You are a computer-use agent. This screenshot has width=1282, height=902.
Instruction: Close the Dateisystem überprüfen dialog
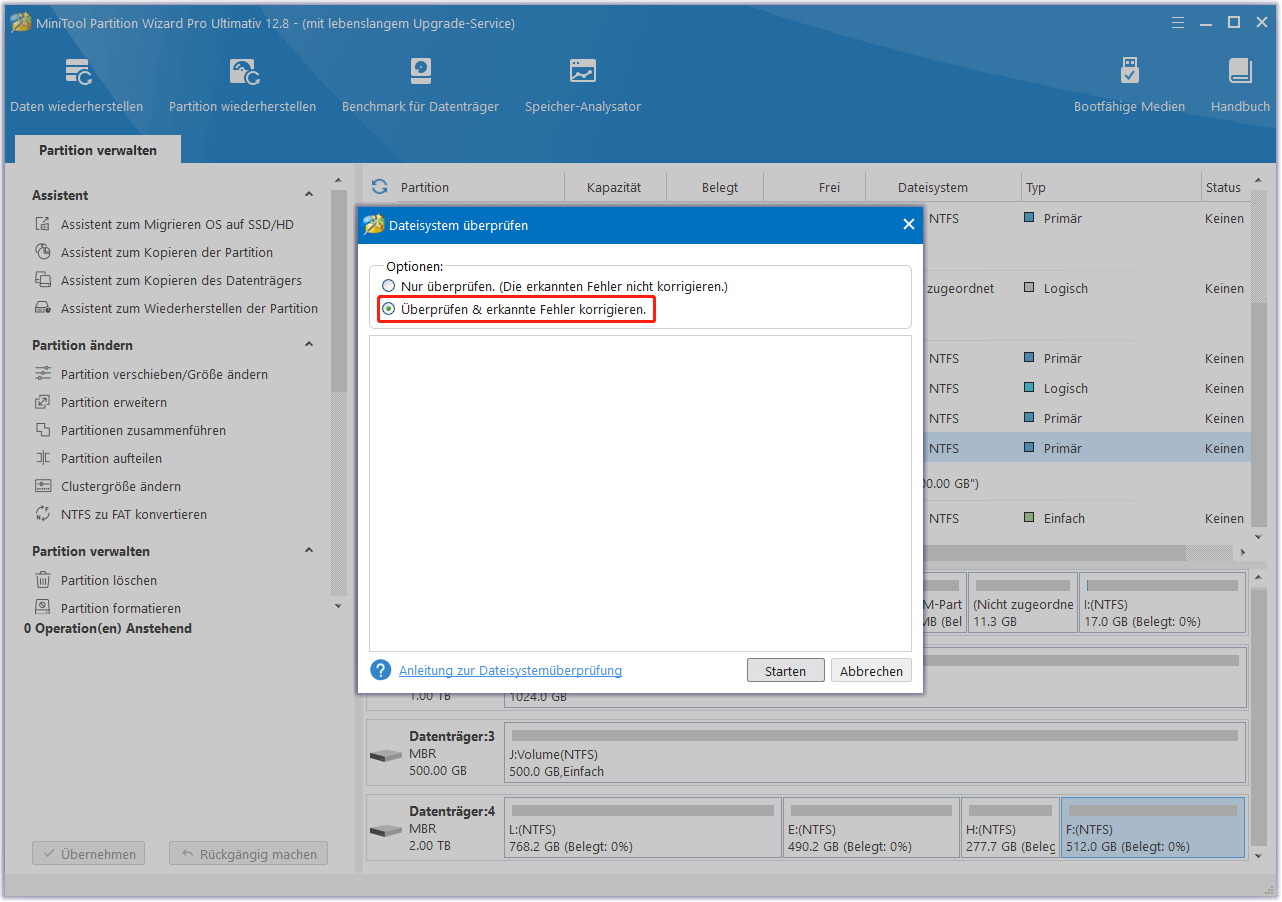(909, 225)
